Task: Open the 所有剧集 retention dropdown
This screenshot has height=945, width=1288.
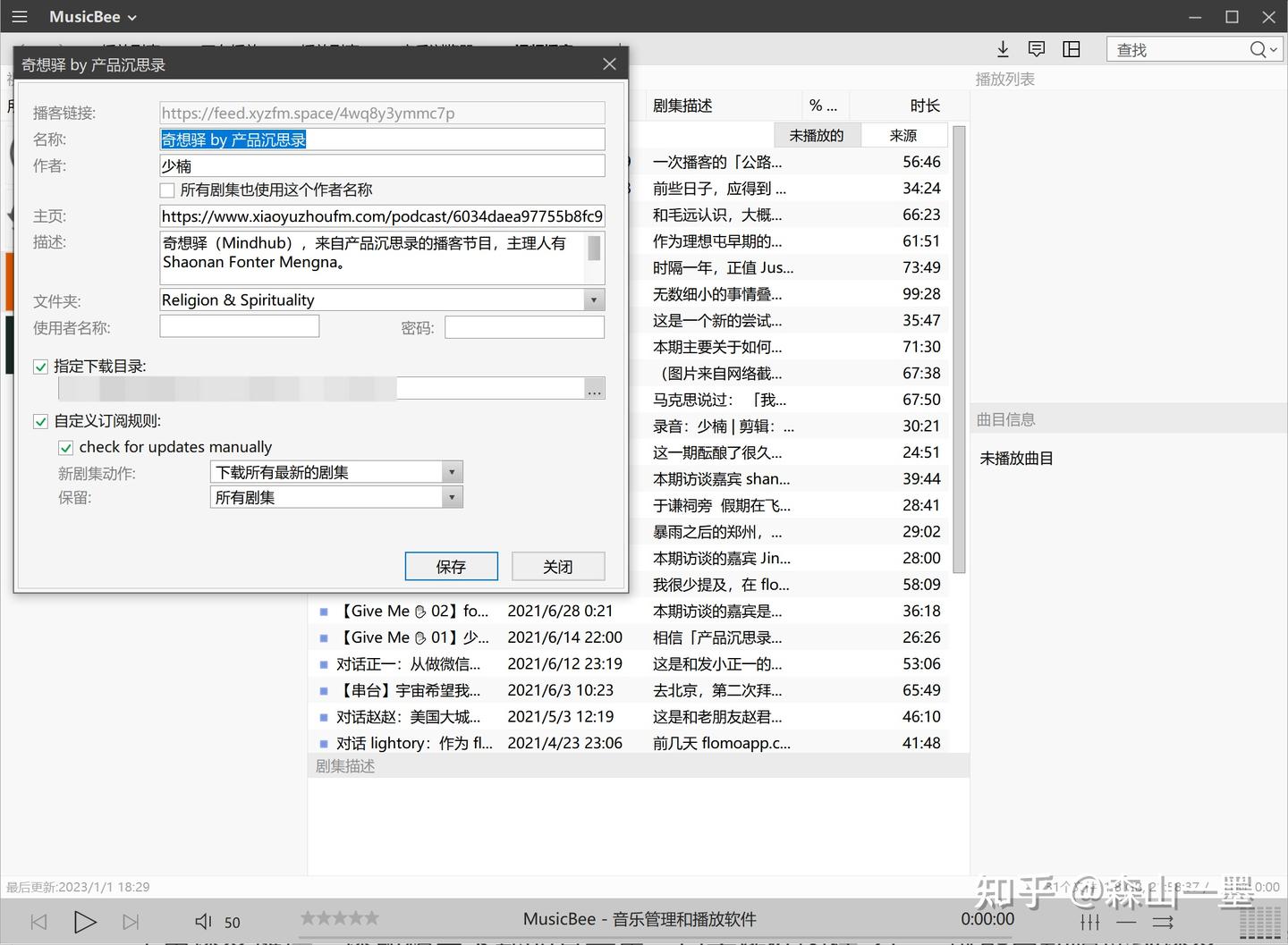Action: [x=452, y=496]
